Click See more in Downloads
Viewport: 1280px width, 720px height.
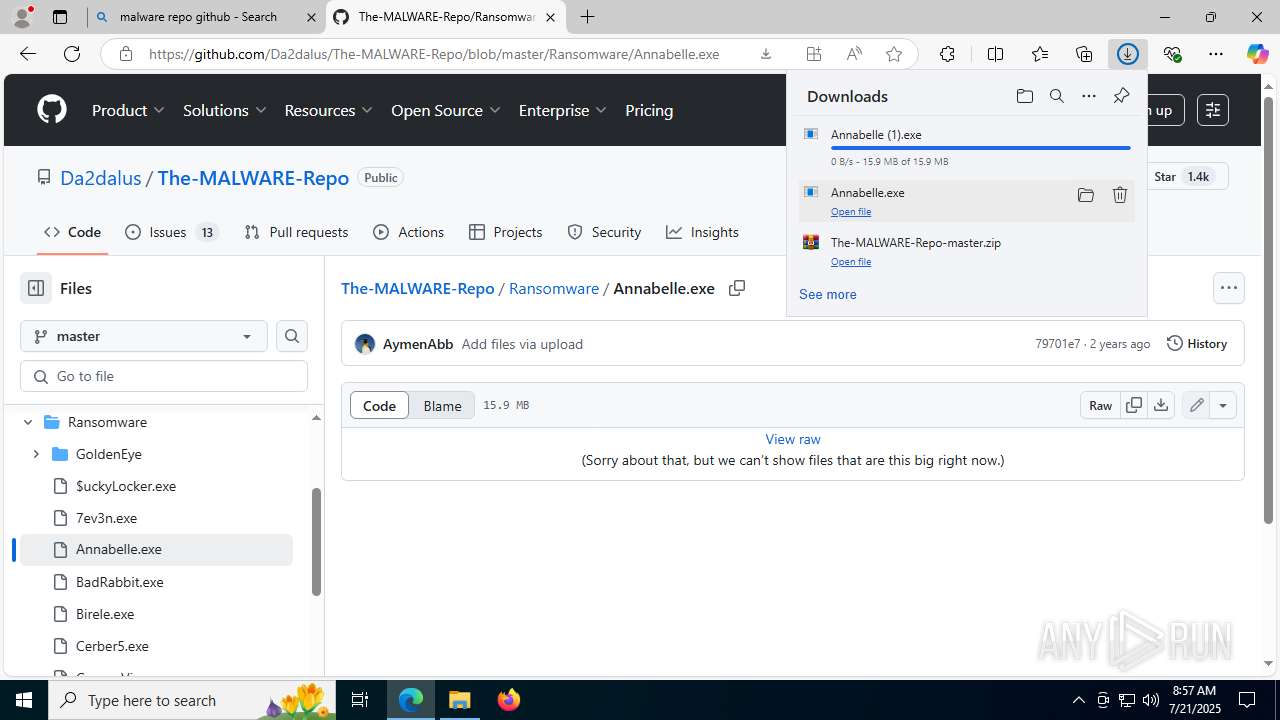pyautogui.click(x=828, y=294)
